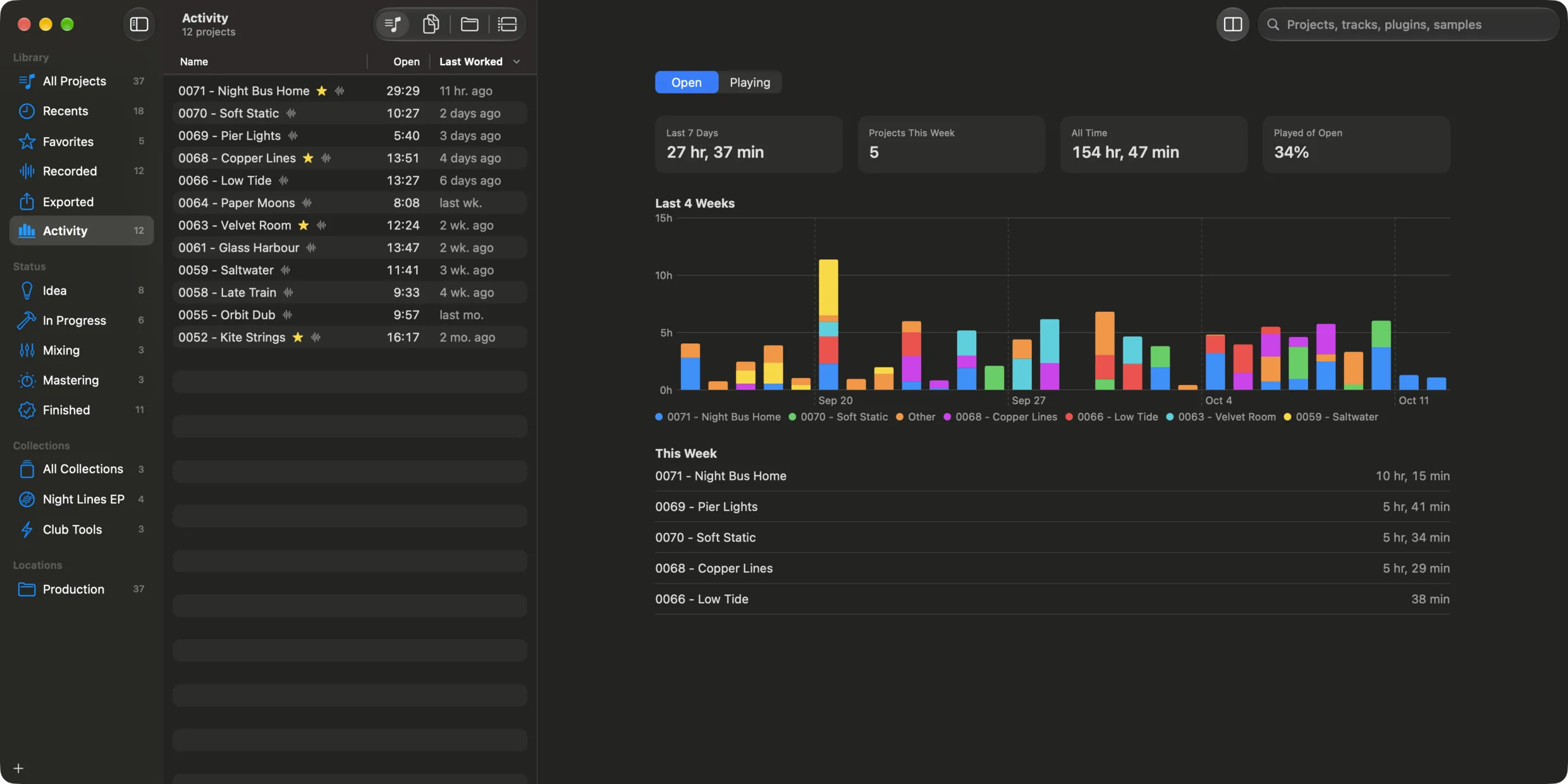The image size is (1568, 784).
Task: Select the 0066 - Low Tide project row
Action: click(x=350, y=181)
